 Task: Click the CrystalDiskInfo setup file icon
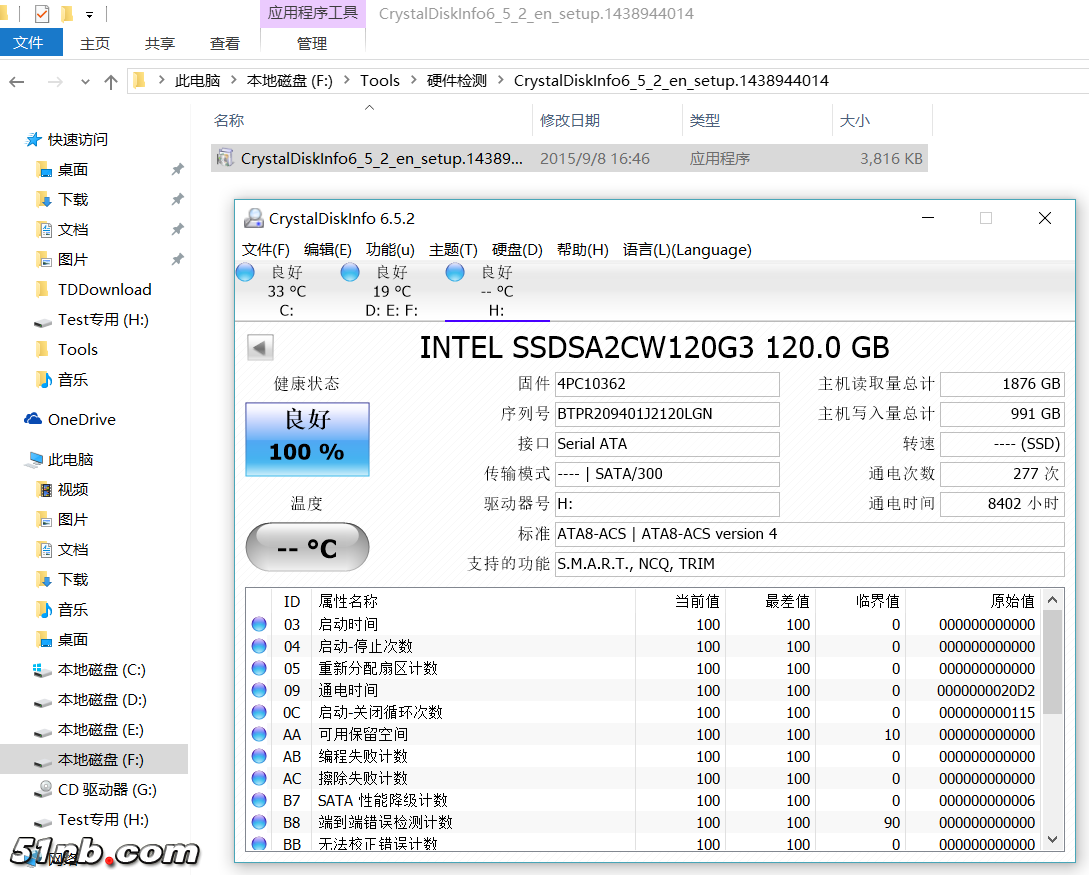click(x=225, y=158)
